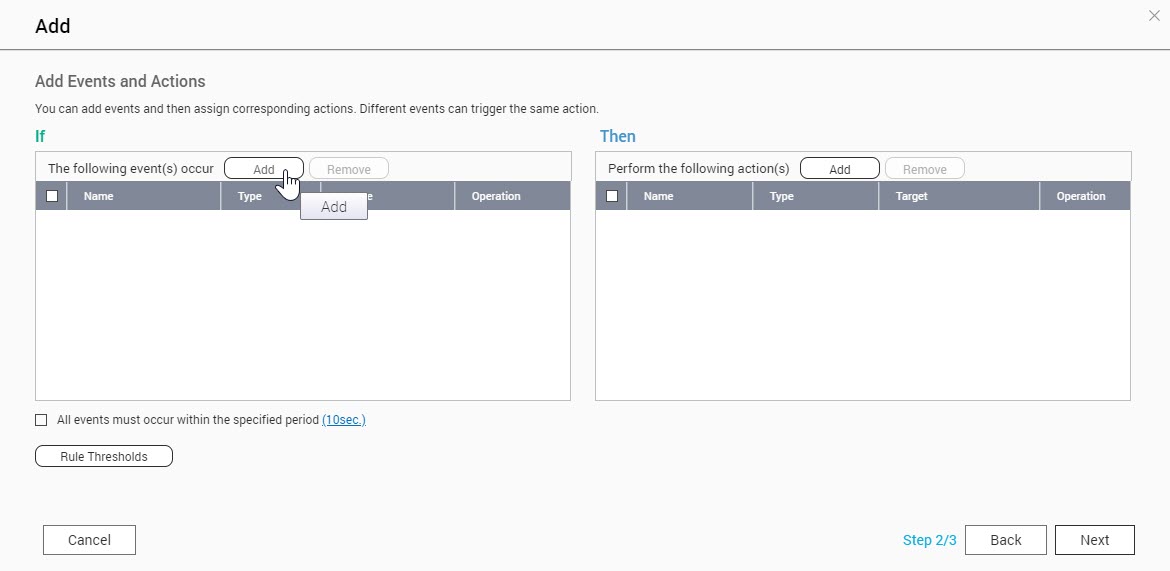Click the Type column header in the Then table

coord(782,196)
